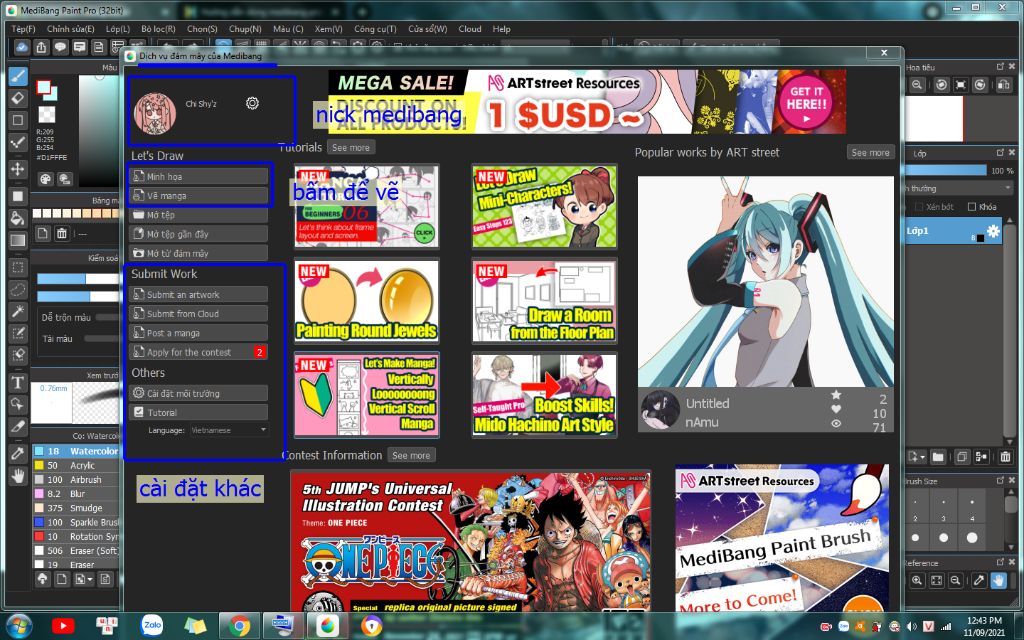Select the Watercolor brush in list

coord(76,451)
